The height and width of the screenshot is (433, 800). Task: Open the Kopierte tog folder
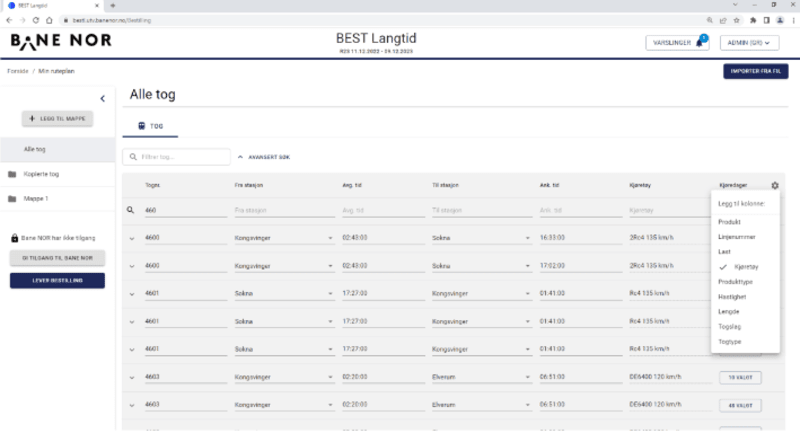coord(57,174)
